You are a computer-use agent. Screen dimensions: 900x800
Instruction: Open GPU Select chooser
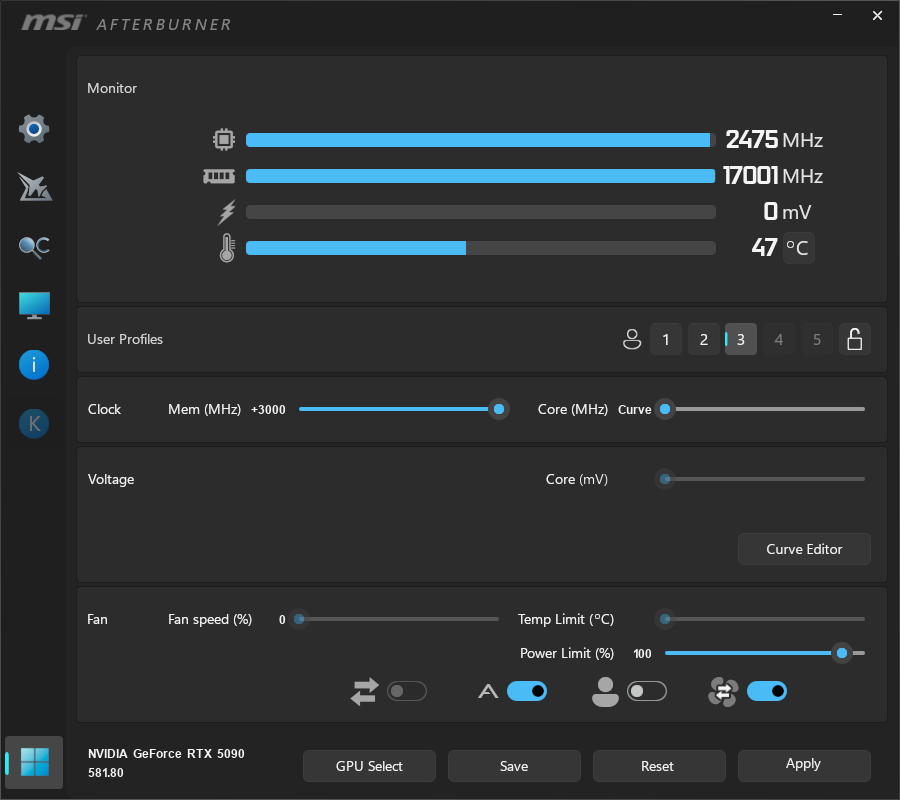click(x=369, y=766)
